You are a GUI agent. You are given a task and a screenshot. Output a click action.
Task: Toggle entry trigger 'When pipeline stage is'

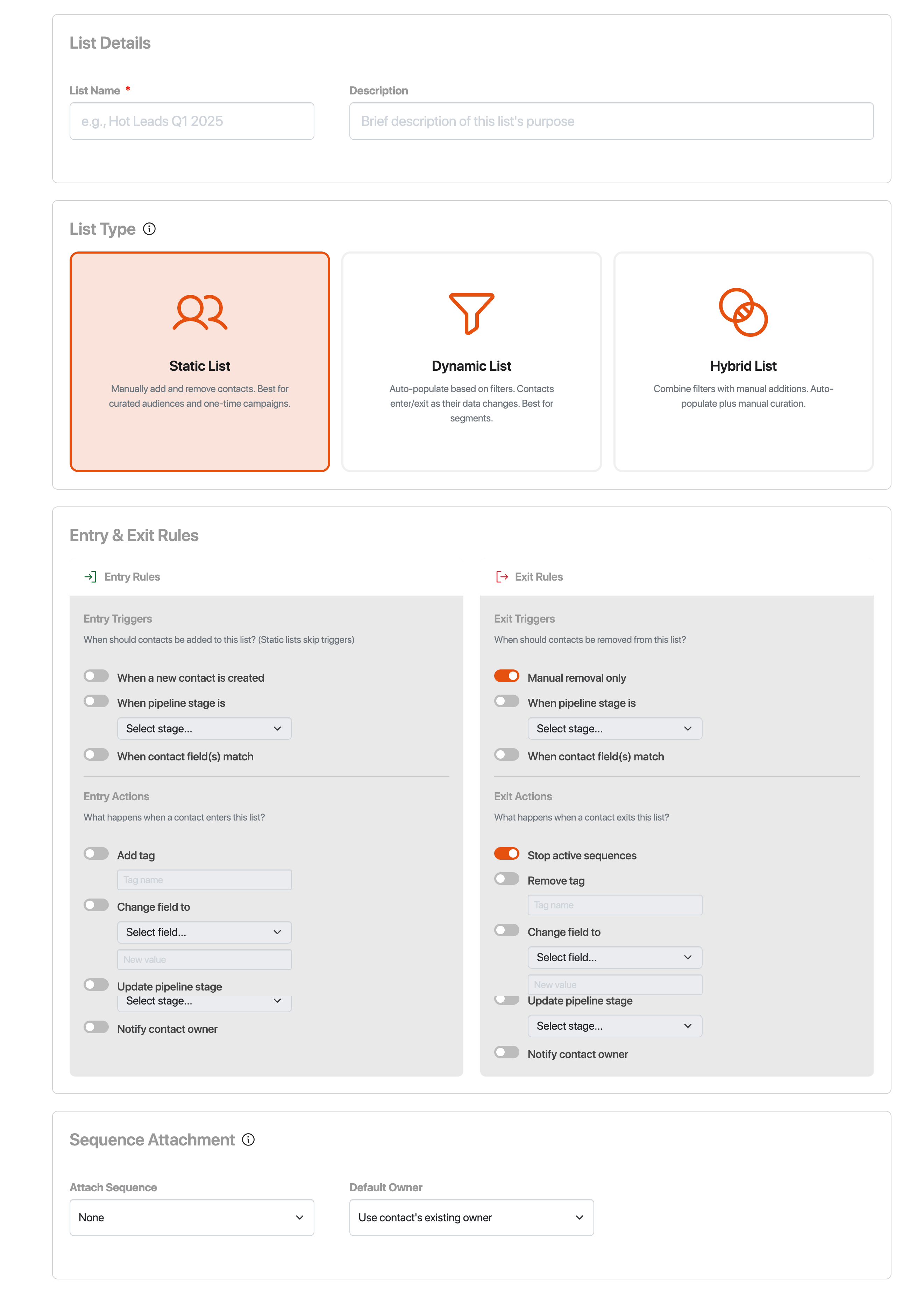coord(96,701)
